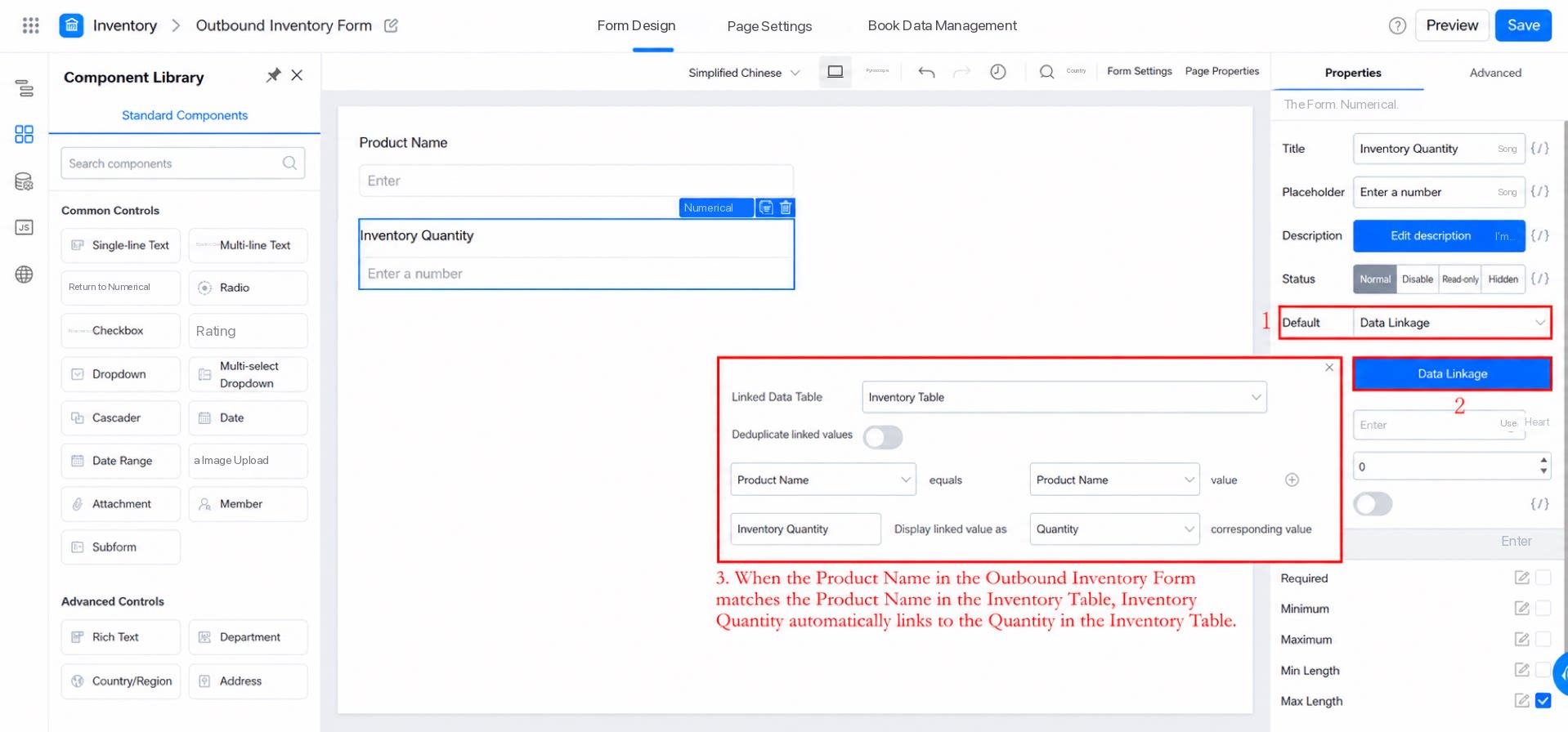Viewport: 1568px width, 732px height.
Task: Click the edit form name pencil icon
Action: pos(391,25)
